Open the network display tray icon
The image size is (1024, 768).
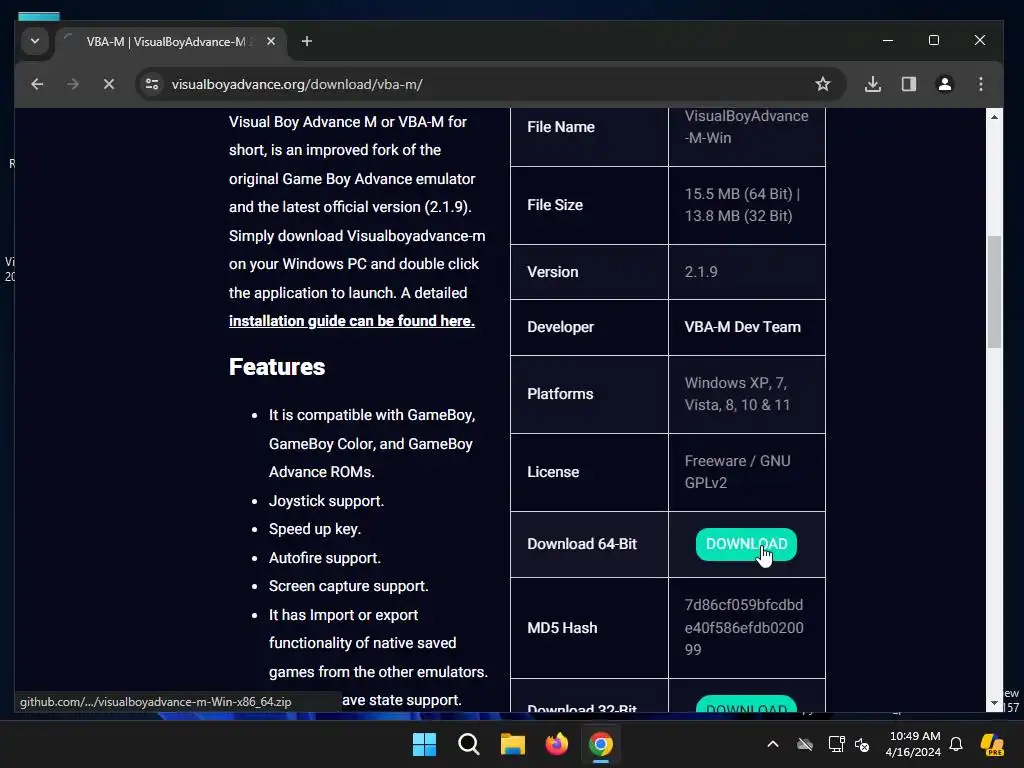point(837,744)
